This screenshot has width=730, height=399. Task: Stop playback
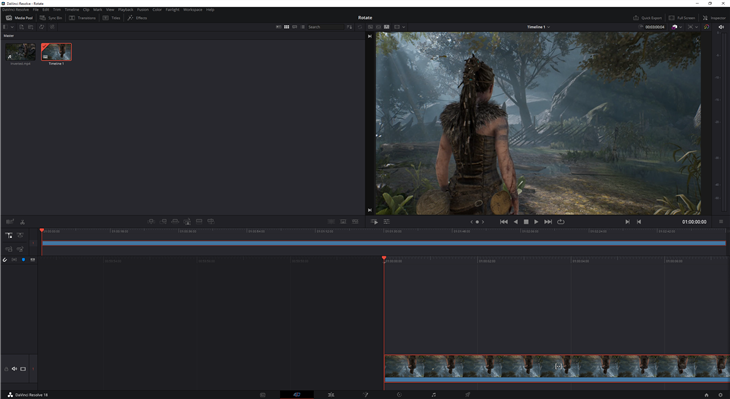[526, 222]
